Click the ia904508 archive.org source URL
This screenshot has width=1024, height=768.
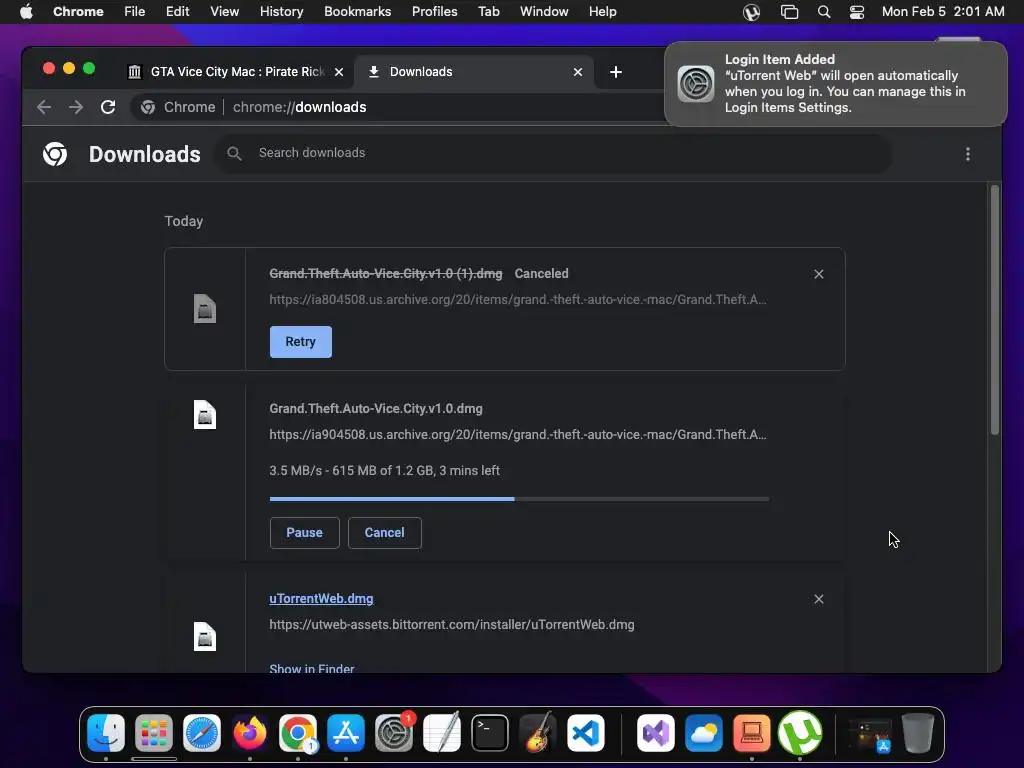tap(518, 435)
